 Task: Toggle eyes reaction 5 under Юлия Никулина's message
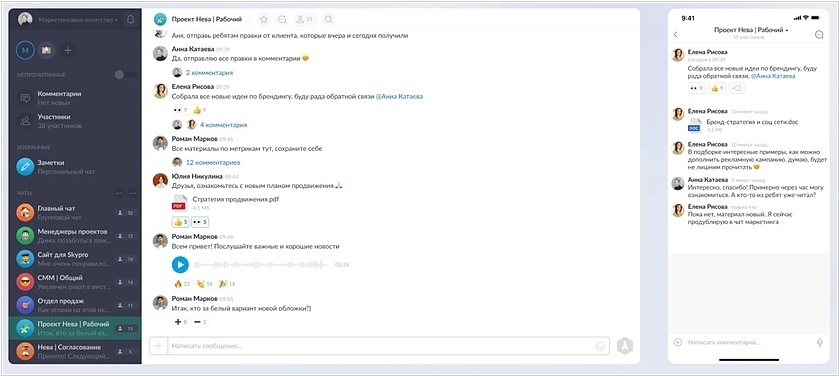pos(200,222)
